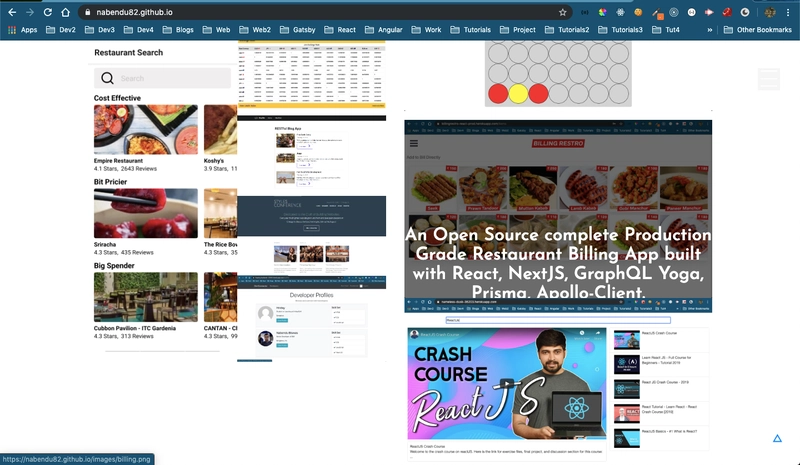Open the exchange rates table project thumbnail

click(312, 74)
